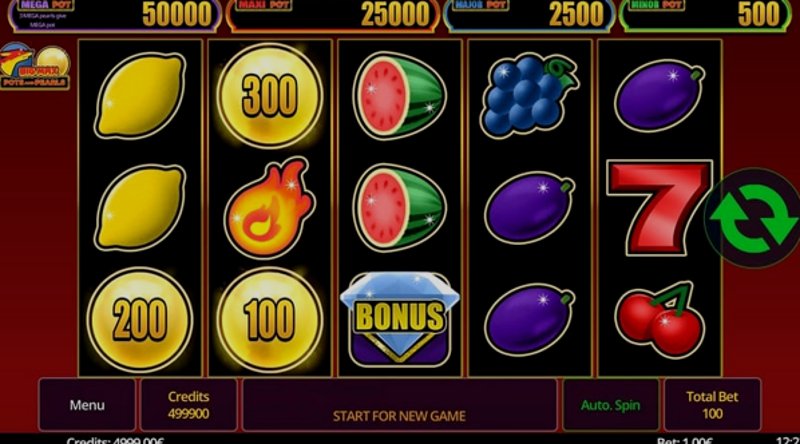Open the Total Bet 100 selector
Viewport: 800px width, 444px height.
point(712,405)
